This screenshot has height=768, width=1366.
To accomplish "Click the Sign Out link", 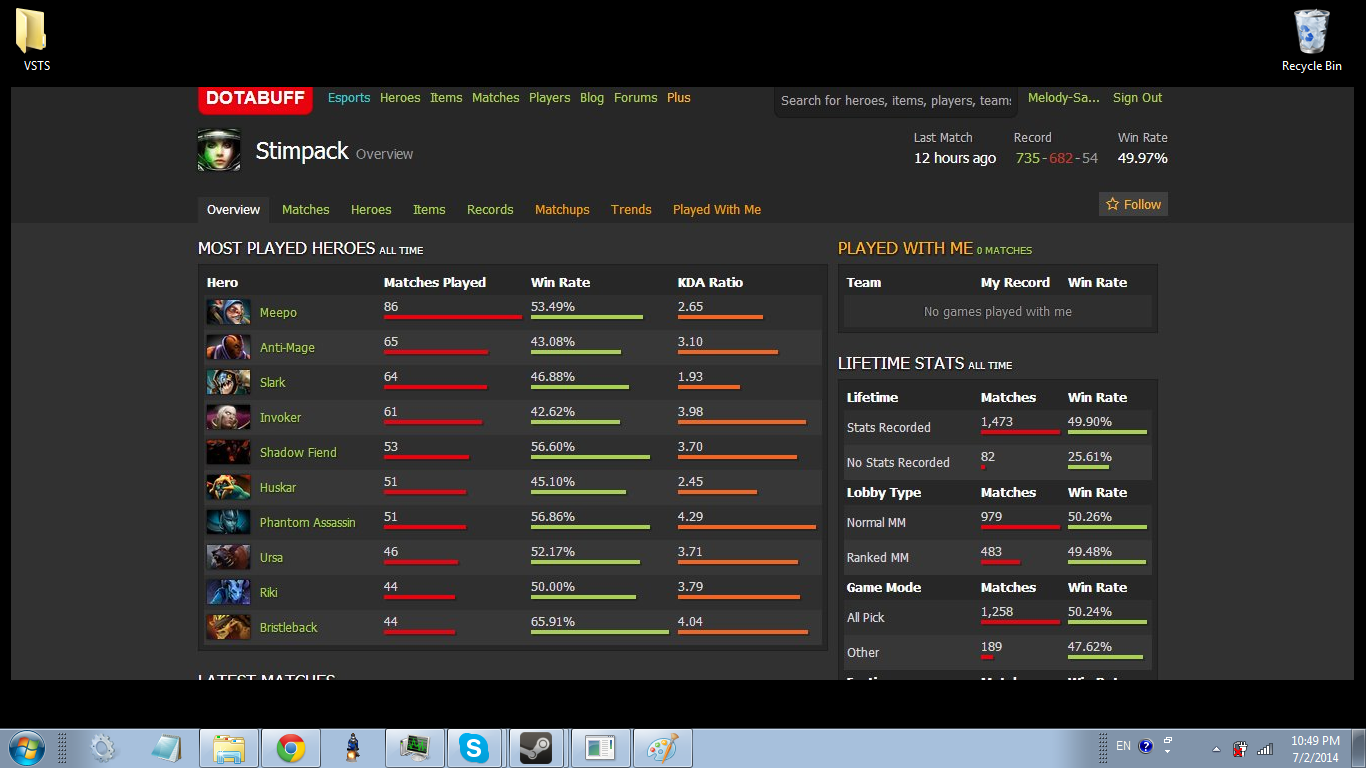I will pos(1138,98).
